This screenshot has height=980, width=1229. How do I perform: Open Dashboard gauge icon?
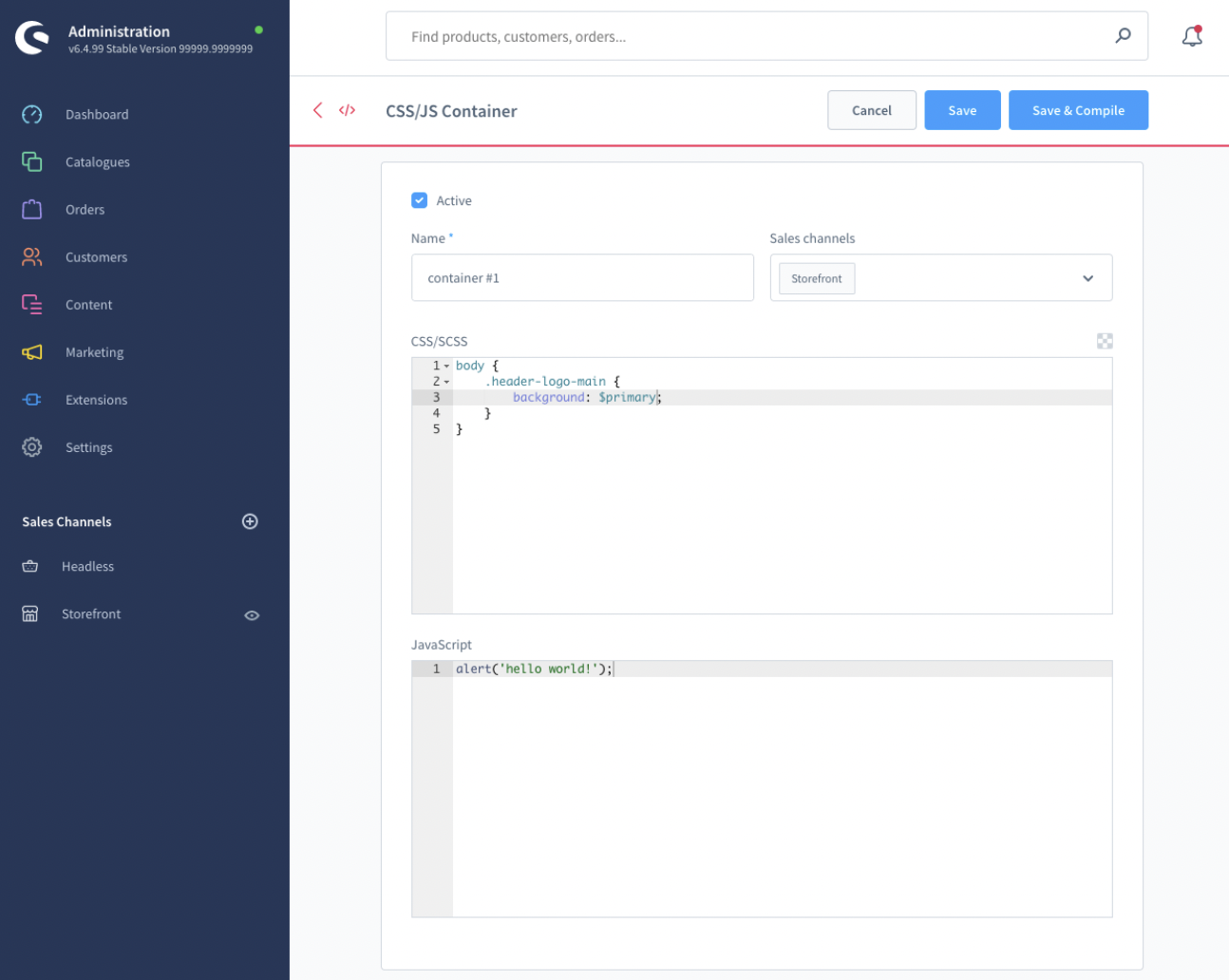[x=32, y=115]
